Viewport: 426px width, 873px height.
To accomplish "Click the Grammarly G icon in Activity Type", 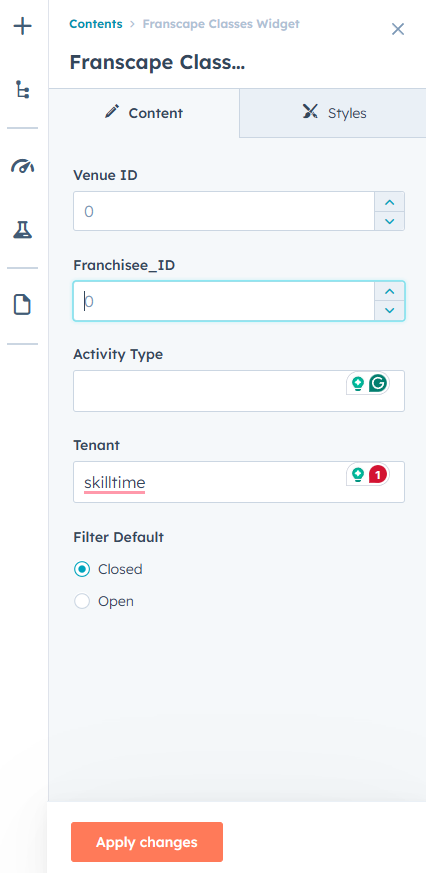I will 378,383.
